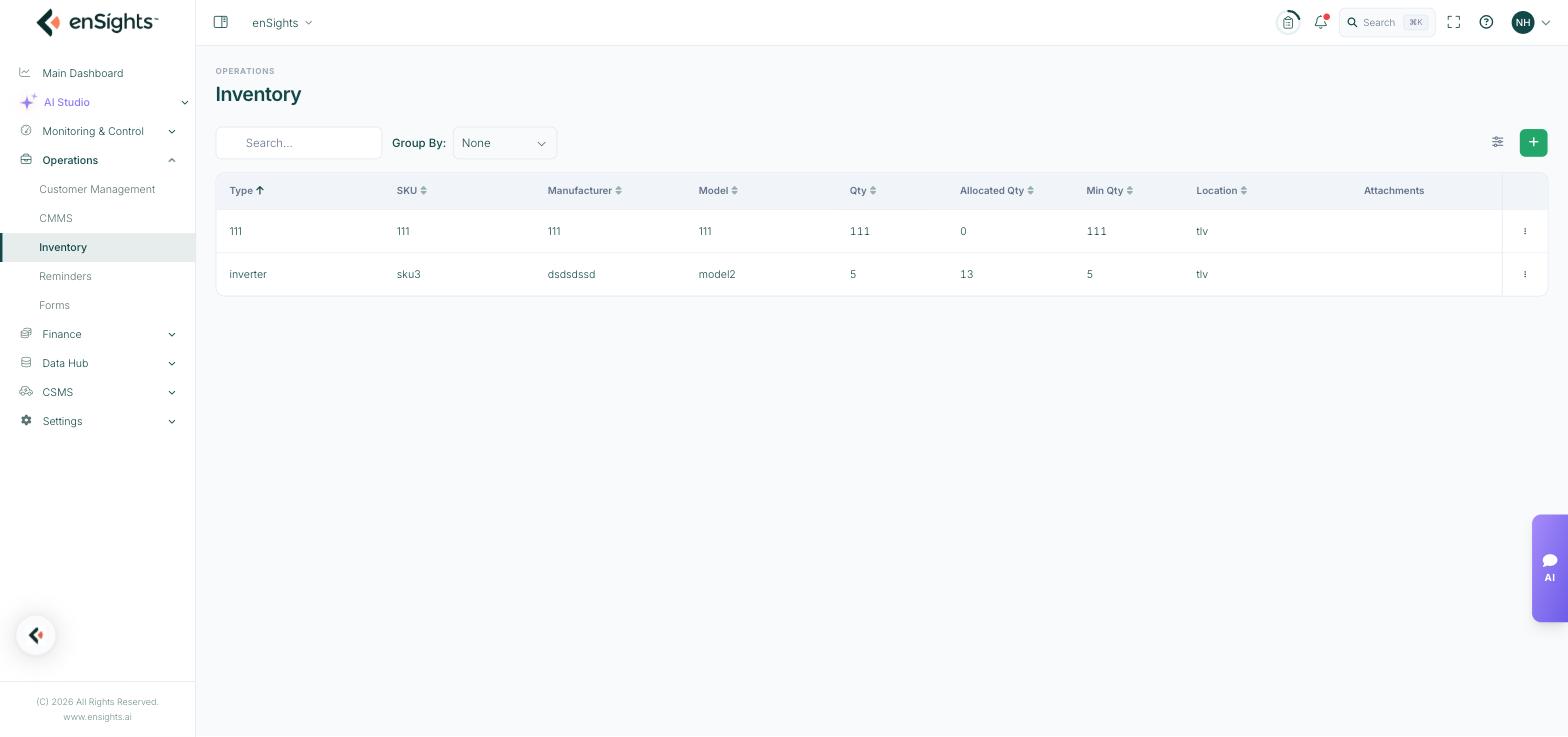Viewport: 1568px width, 737px height.
Task: Open Customer Management page
Action: [x=97, y=189]
